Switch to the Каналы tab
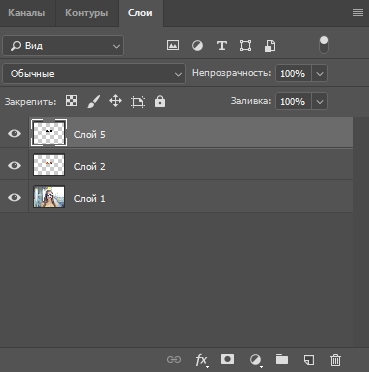Viewport: 369px width, 372px height. click(26, 13)
